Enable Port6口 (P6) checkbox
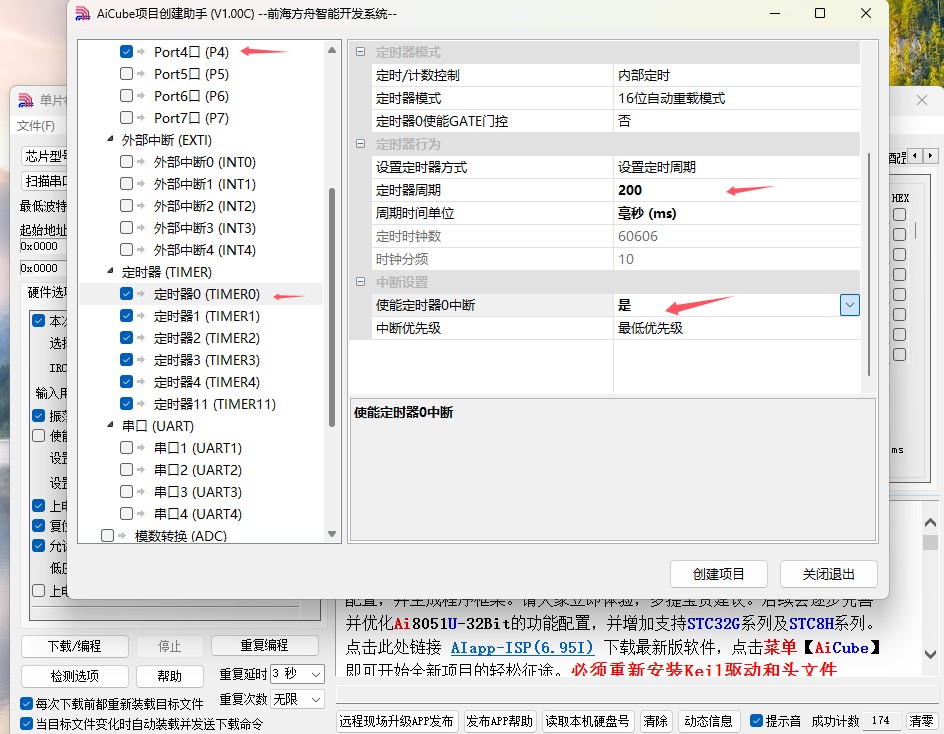The height and width of the screenshot is (734, 944). pyautogui.click(x=126, y=96)
